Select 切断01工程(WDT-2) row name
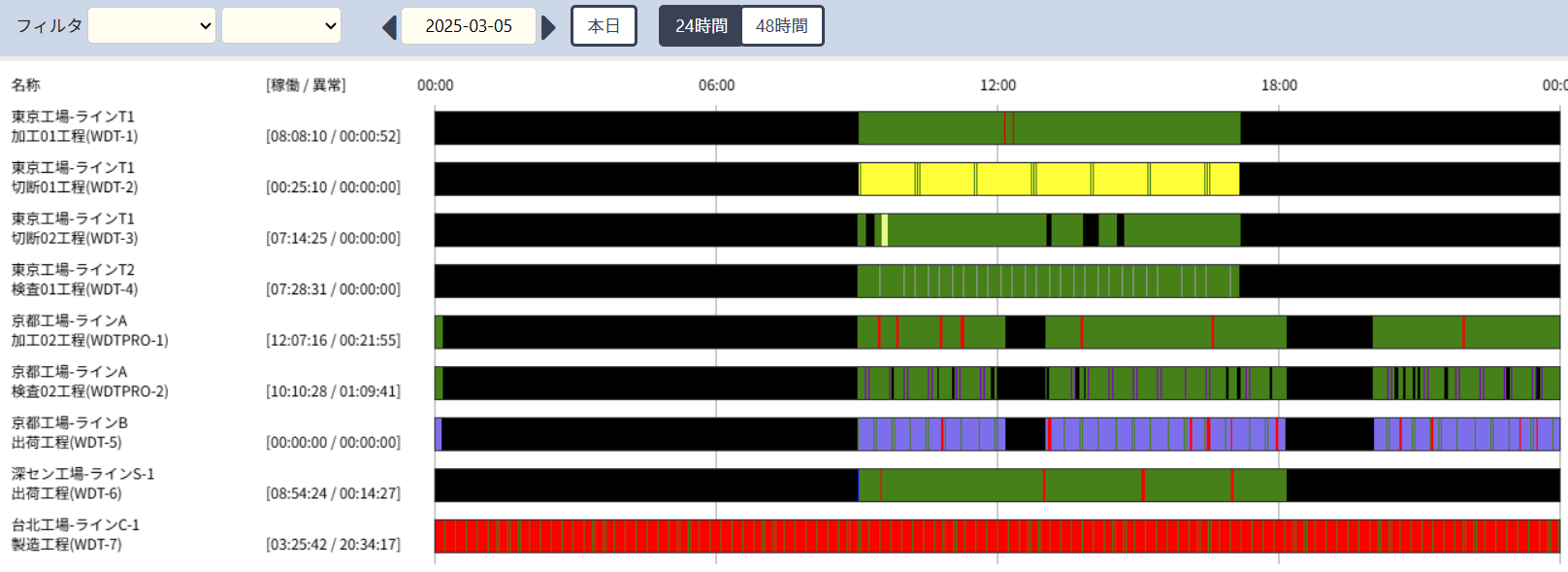 point(75,187)
